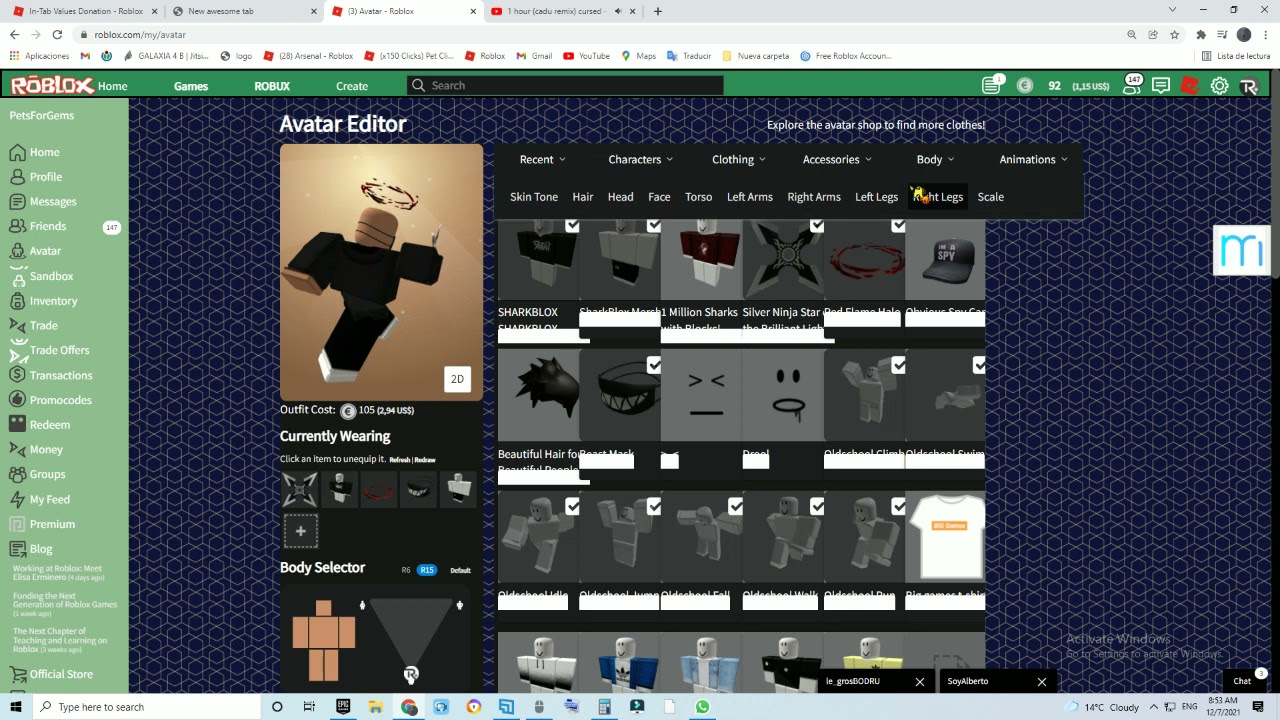Click the search magnifier icon
The height and width of the screenshot is (720, 1280).
418,86
